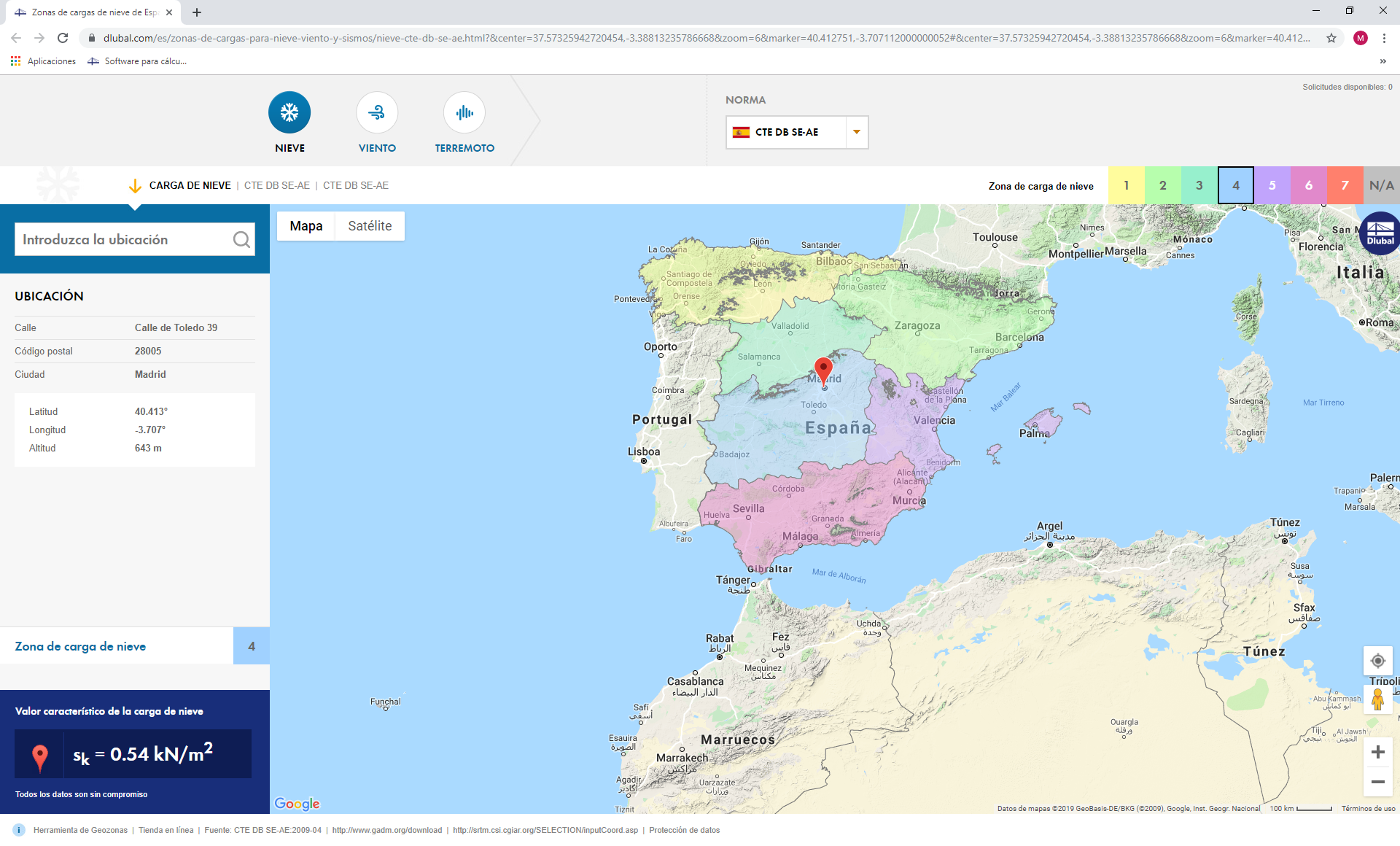Bookmark page with star icon

pos(1331,38)
